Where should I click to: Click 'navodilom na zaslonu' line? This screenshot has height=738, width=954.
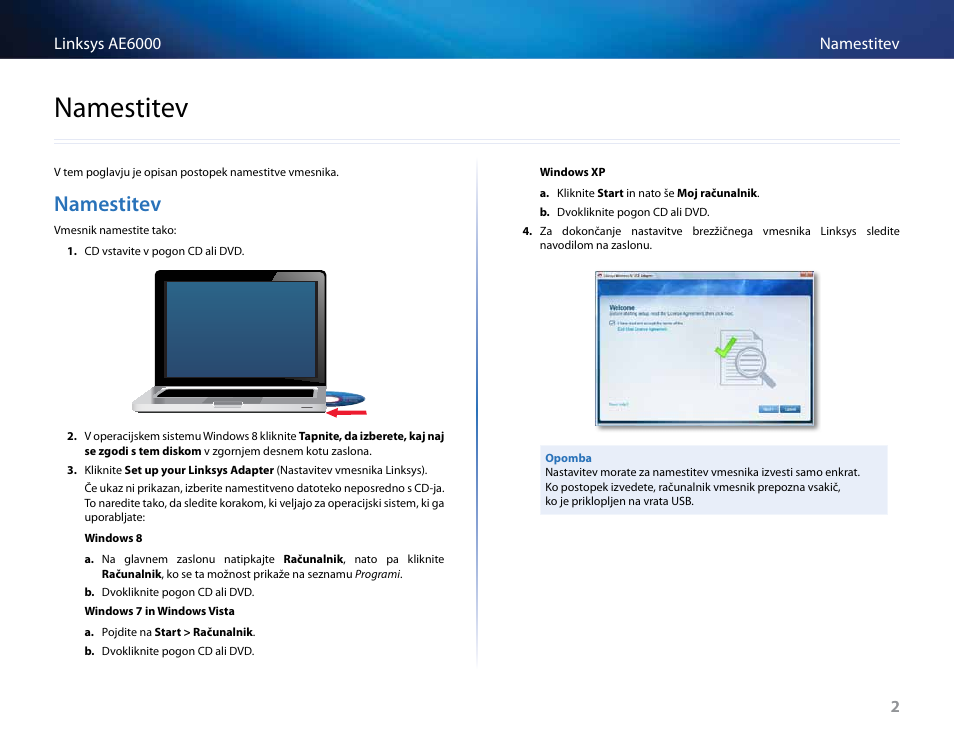(x=596, y=246)
